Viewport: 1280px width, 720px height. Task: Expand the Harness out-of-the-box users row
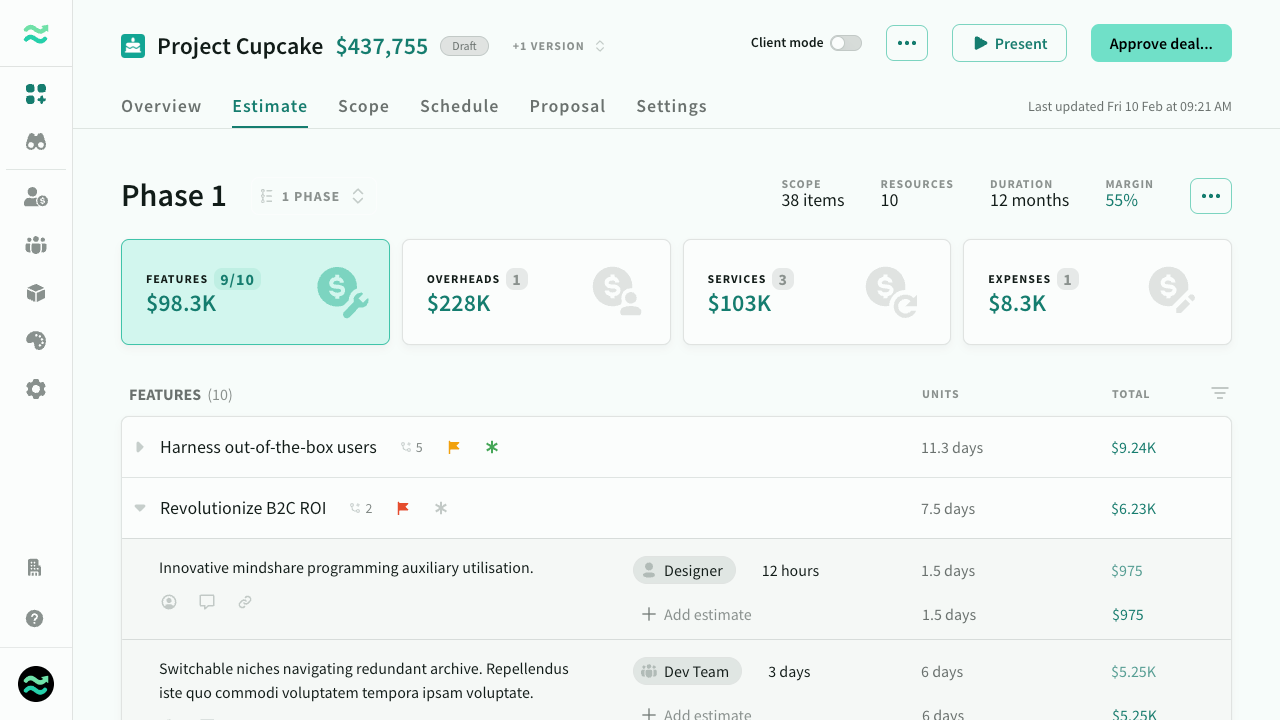[140, 448]
